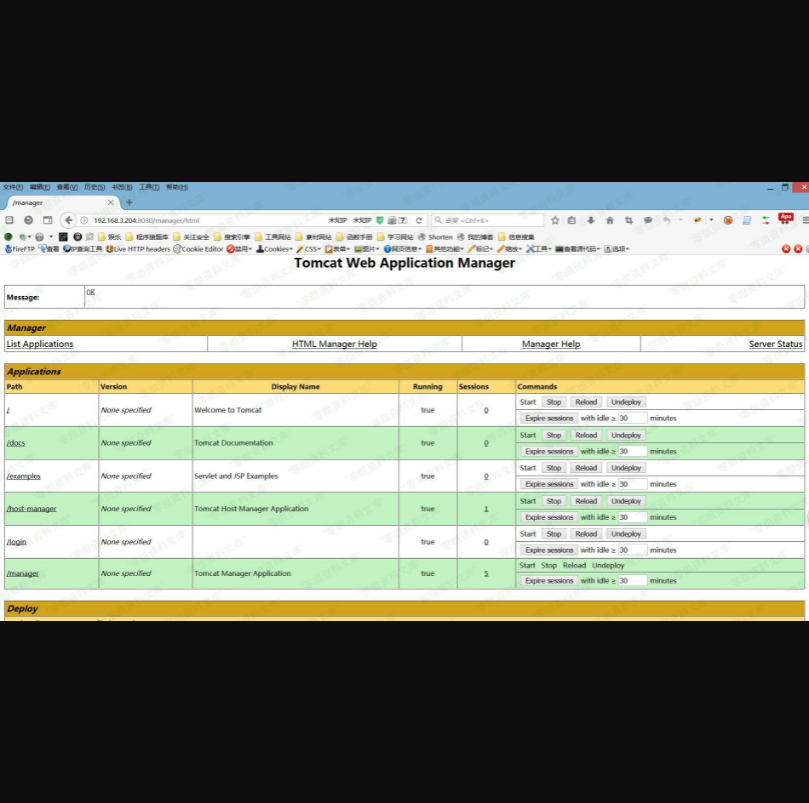Expand the Cookies dropdown in developer toolbar
This screenshot has width=809, height=803.
point(275,249)
